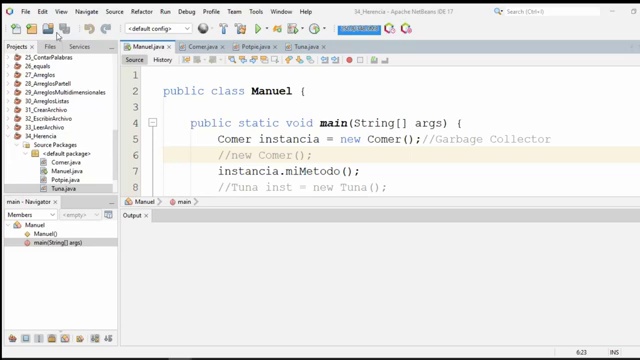Open the Profile Project dropdown arrow

click(x=302, y=29)
